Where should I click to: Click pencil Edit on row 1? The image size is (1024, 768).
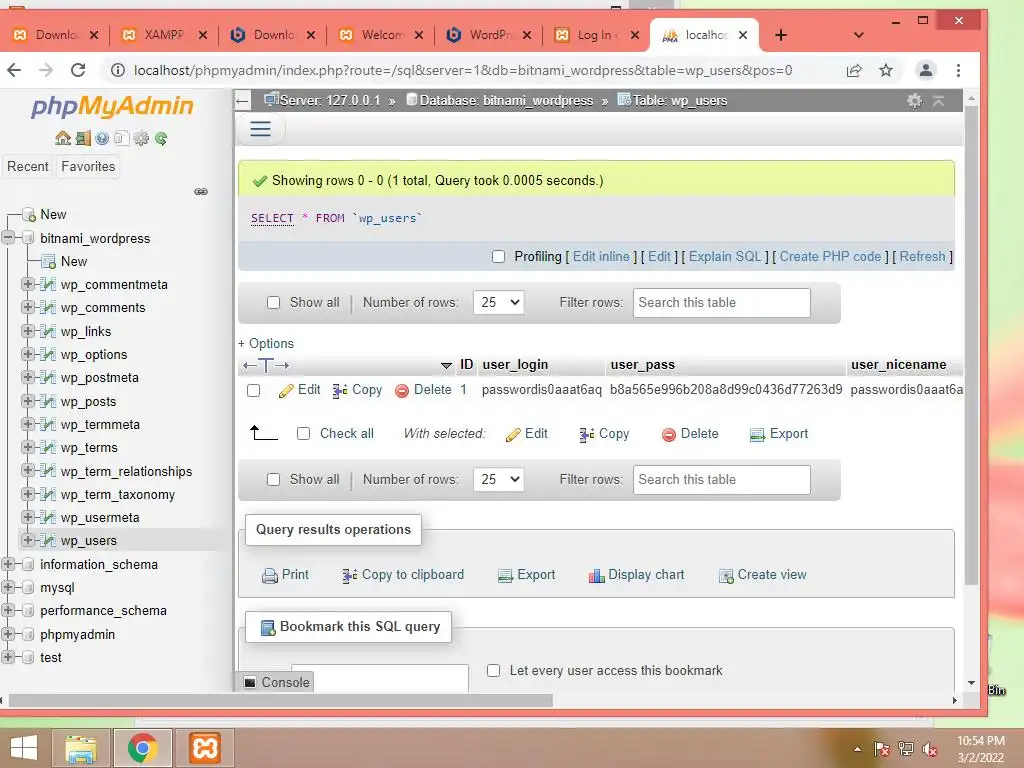click(300, 390)
